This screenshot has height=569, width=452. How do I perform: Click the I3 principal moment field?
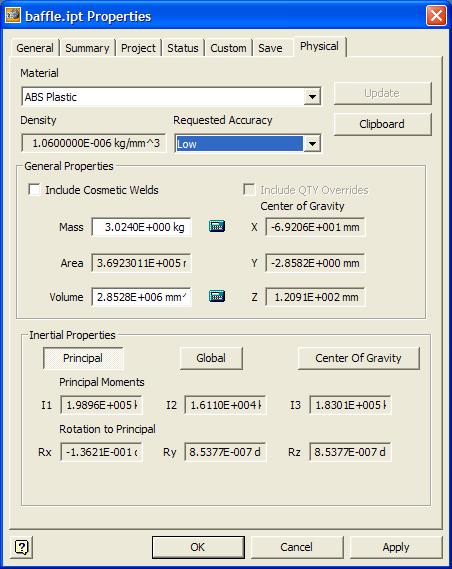[350, 405]
